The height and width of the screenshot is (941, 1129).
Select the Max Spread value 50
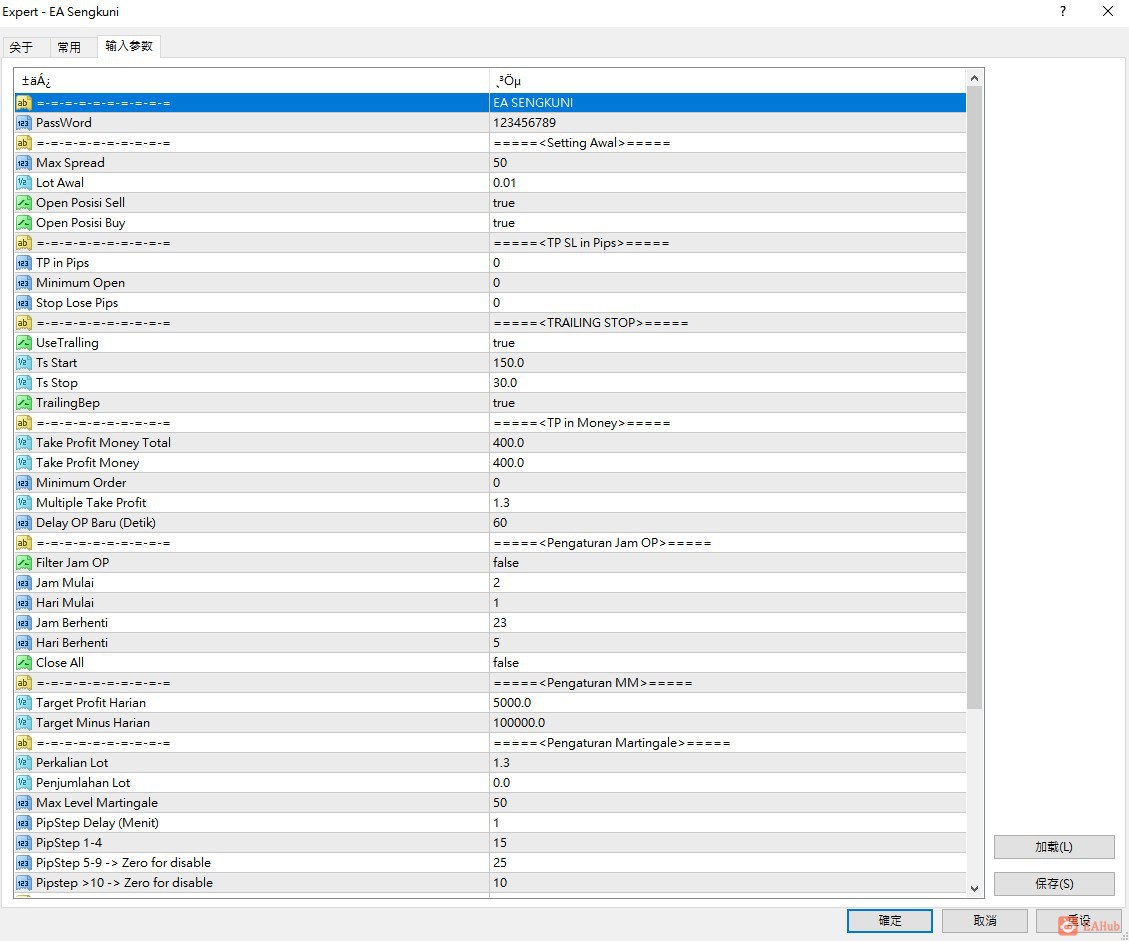[x=500, y=163]
